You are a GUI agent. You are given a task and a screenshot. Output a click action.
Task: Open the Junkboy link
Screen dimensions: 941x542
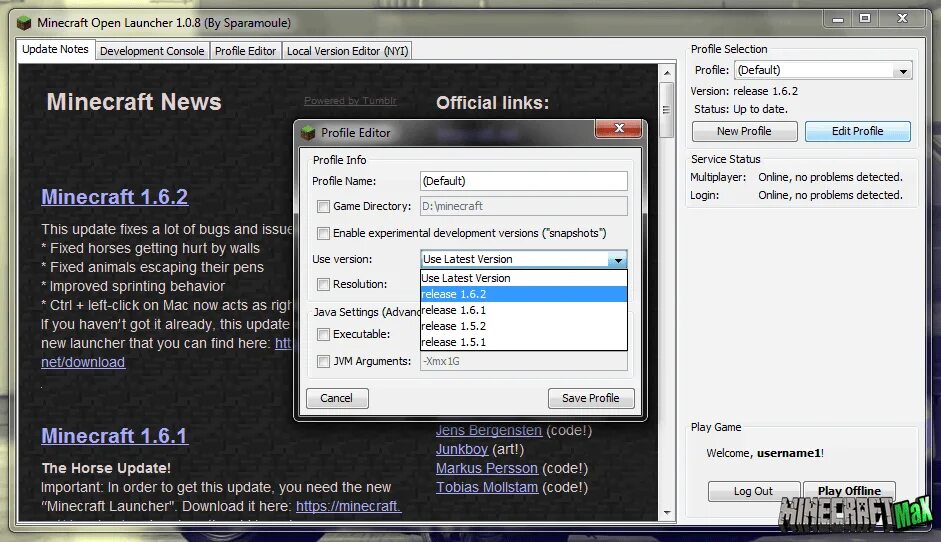pyautogui.click(x=461, y=449)
